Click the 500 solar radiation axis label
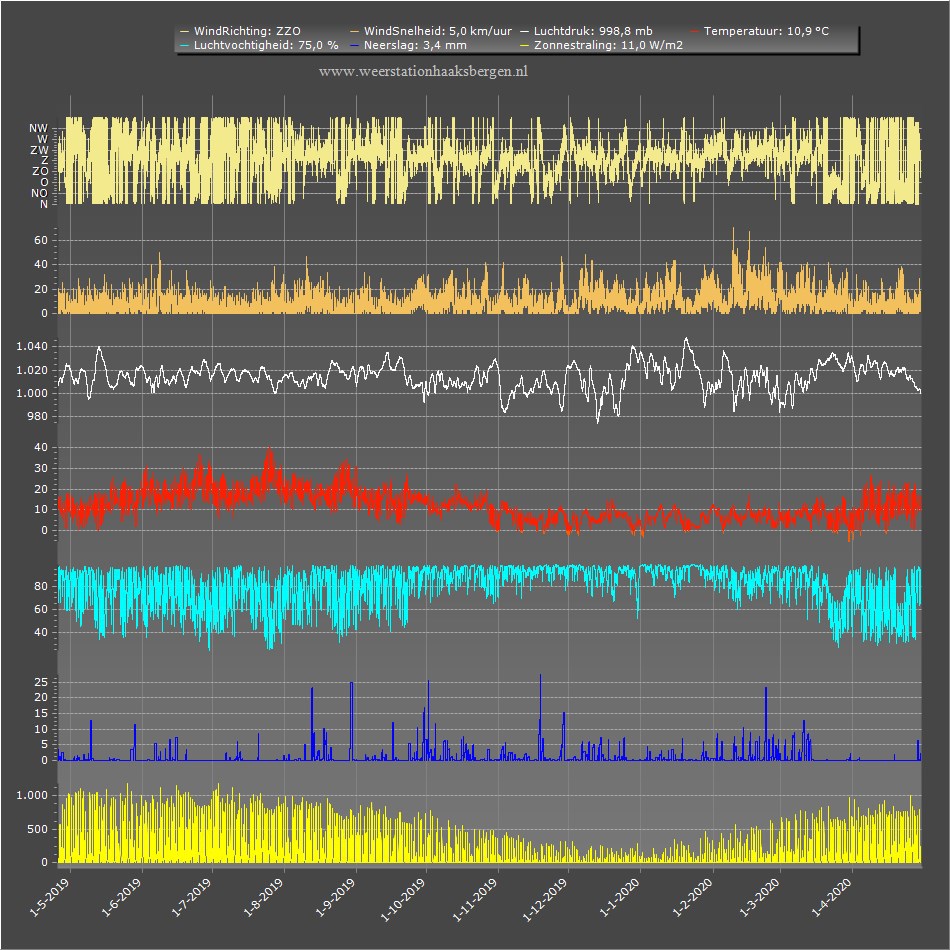This screenshot has width=950, height=950. tap(38, 829)
